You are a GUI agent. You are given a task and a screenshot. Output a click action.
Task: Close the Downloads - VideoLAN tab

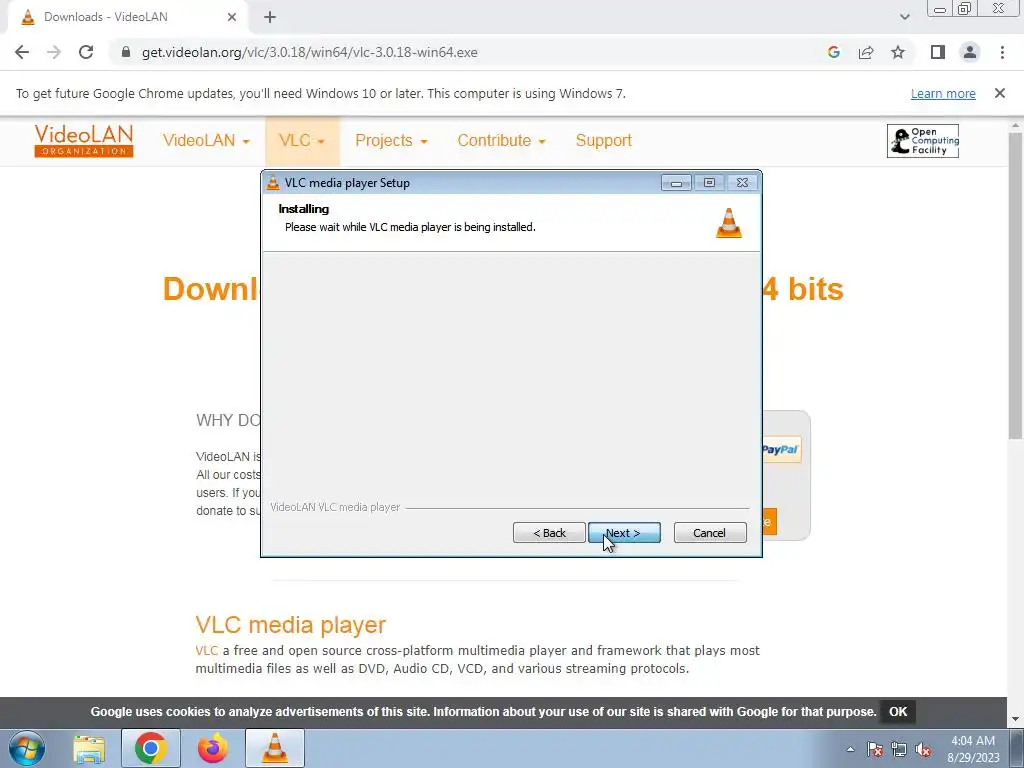coord(232,18)
